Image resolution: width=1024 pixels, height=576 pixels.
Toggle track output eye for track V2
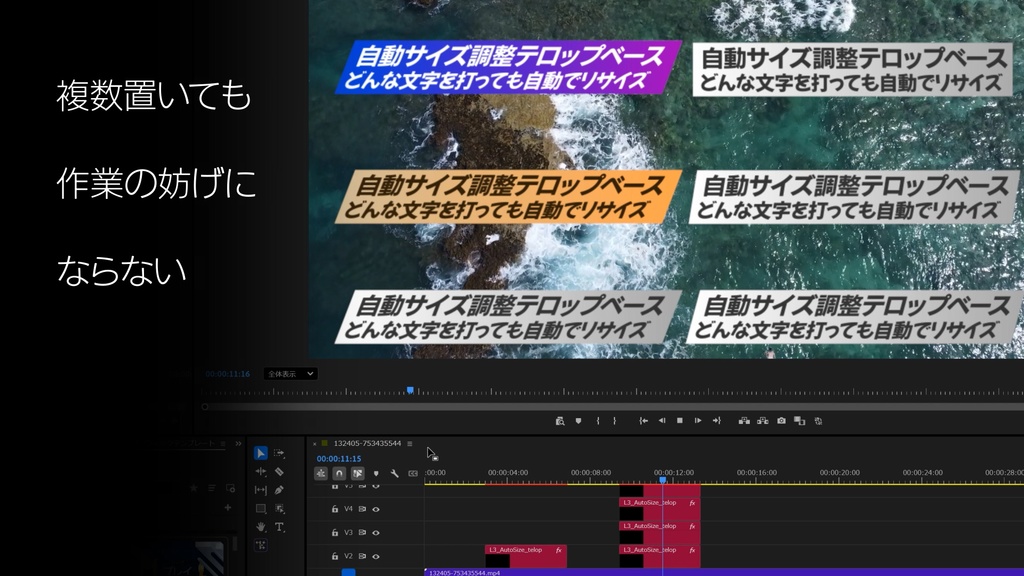(376, 556)
